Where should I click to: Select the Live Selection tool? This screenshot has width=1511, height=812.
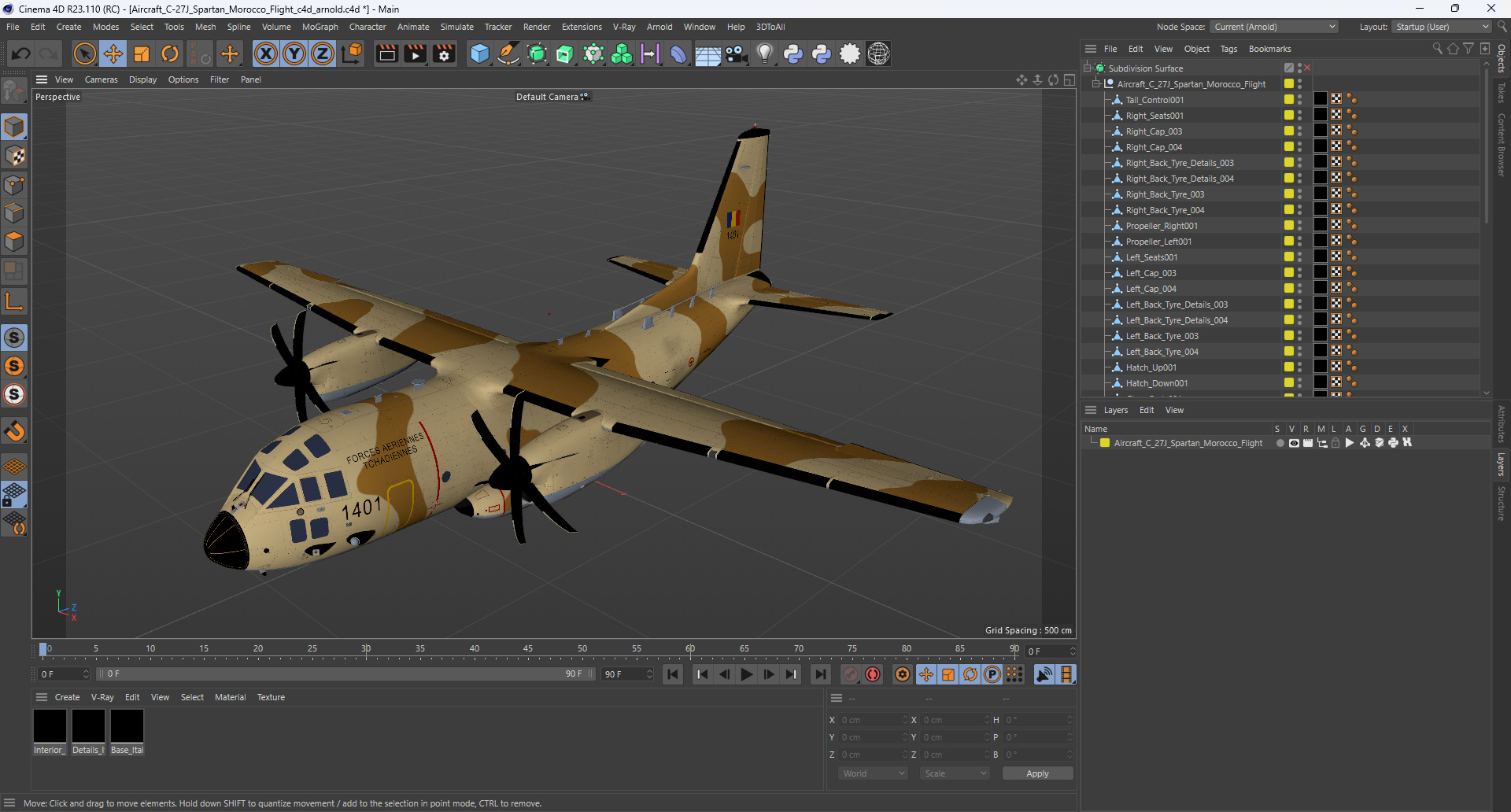(84, 54)
